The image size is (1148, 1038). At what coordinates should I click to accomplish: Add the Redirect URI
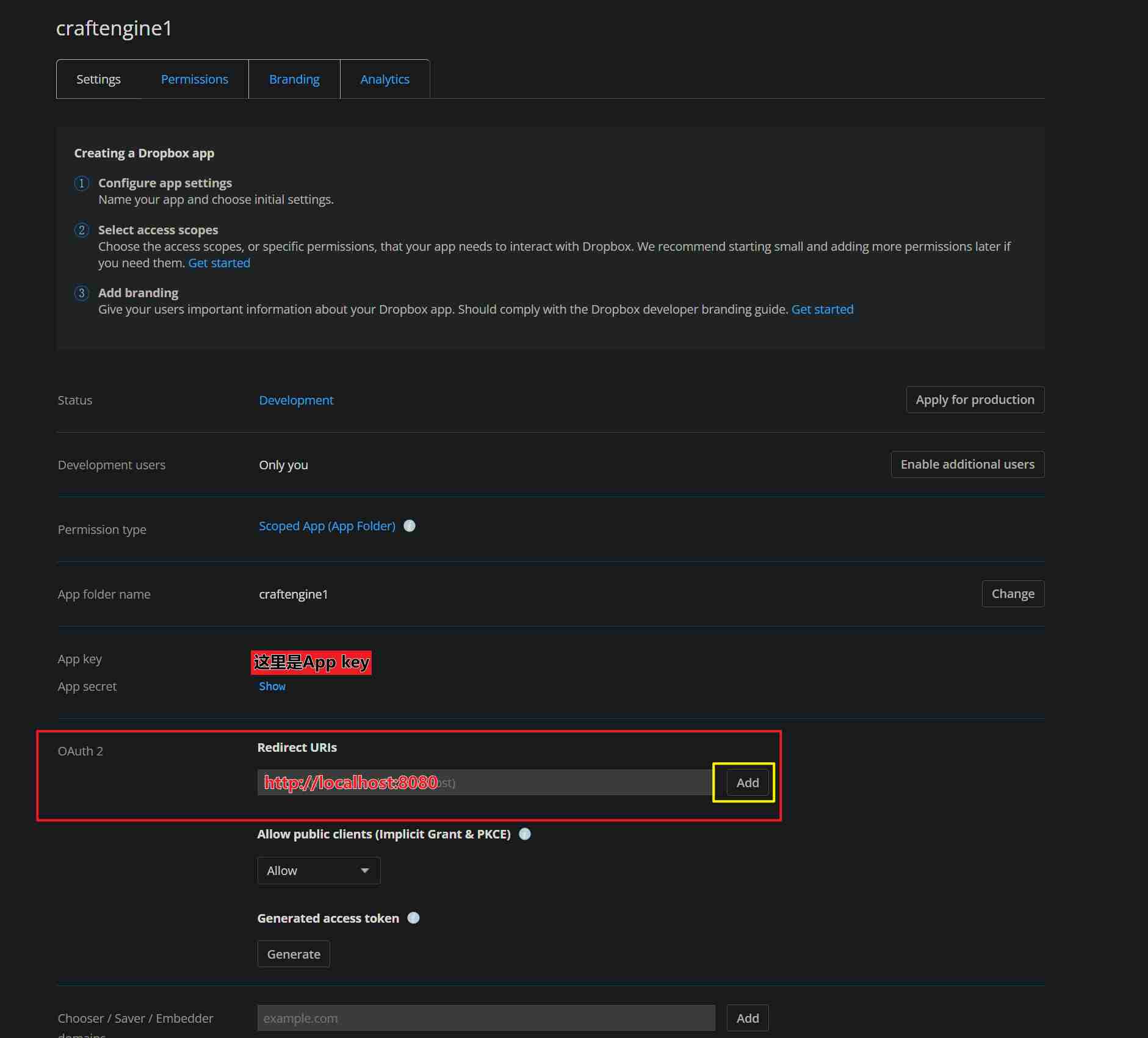[748, 783]
